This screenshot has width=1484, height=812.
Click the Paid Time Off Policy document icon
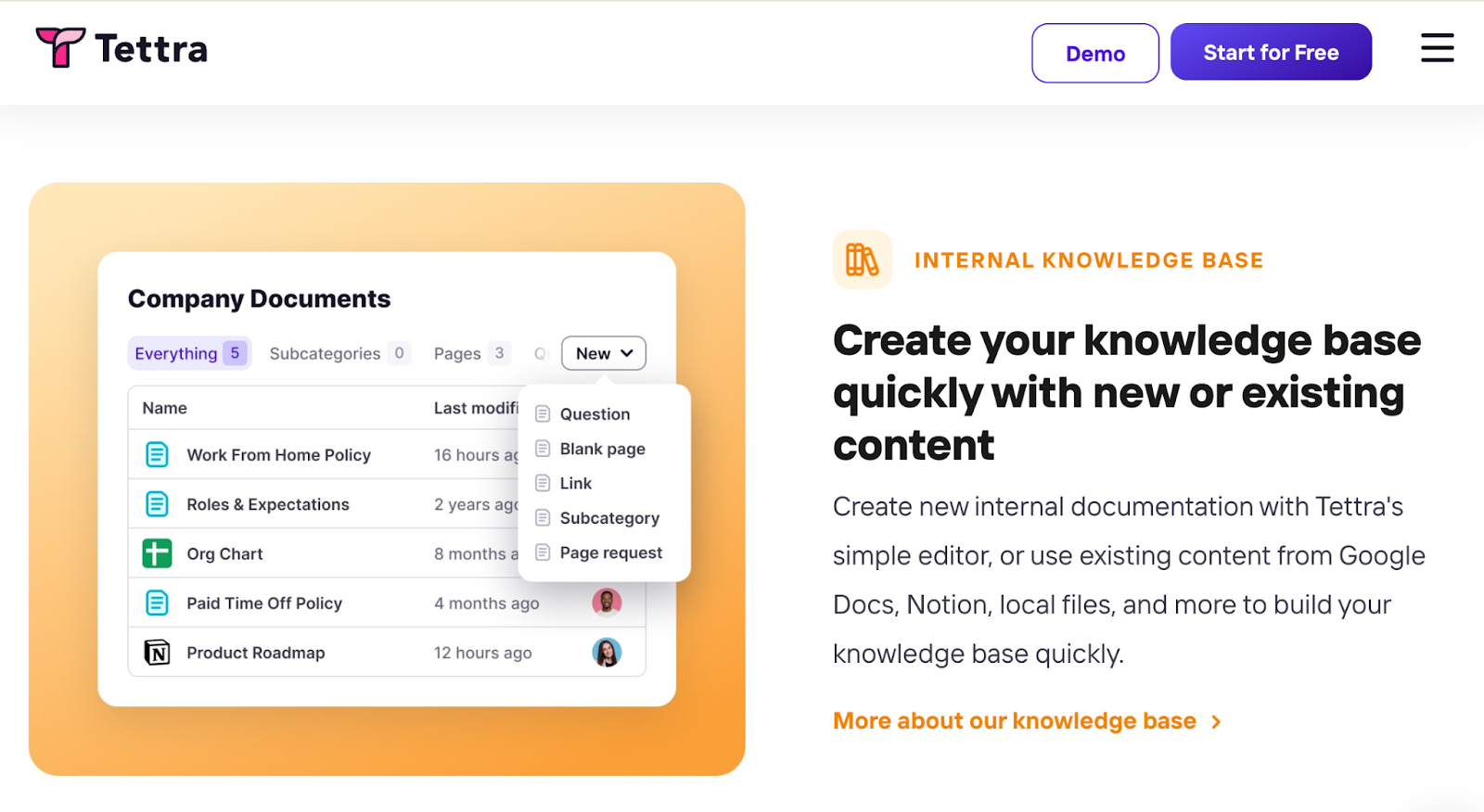click(x=157, y=603)
